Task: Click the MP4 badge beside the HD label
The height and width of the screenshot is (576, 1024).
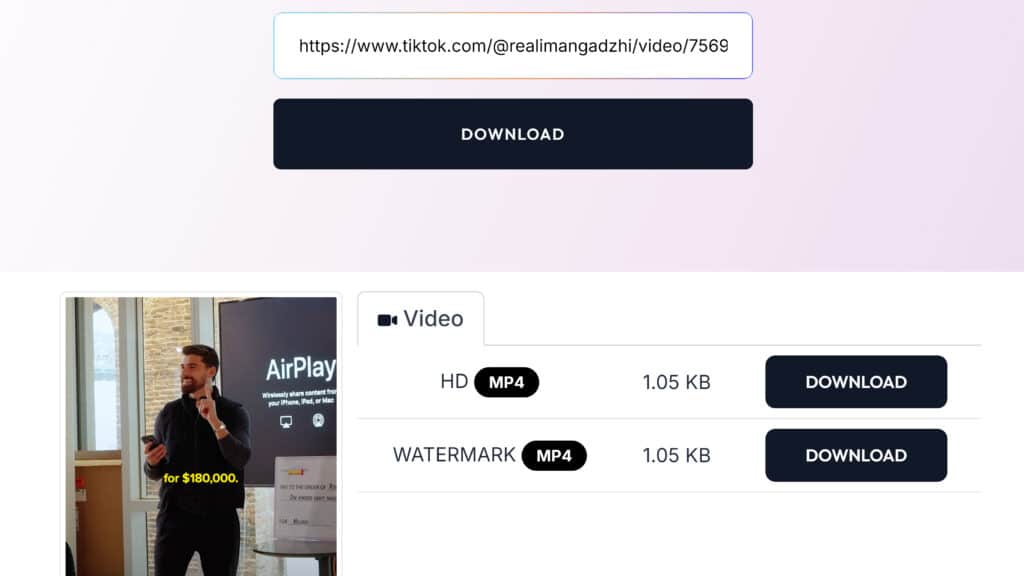Action: pyautogui.click(x=506, y=382)
